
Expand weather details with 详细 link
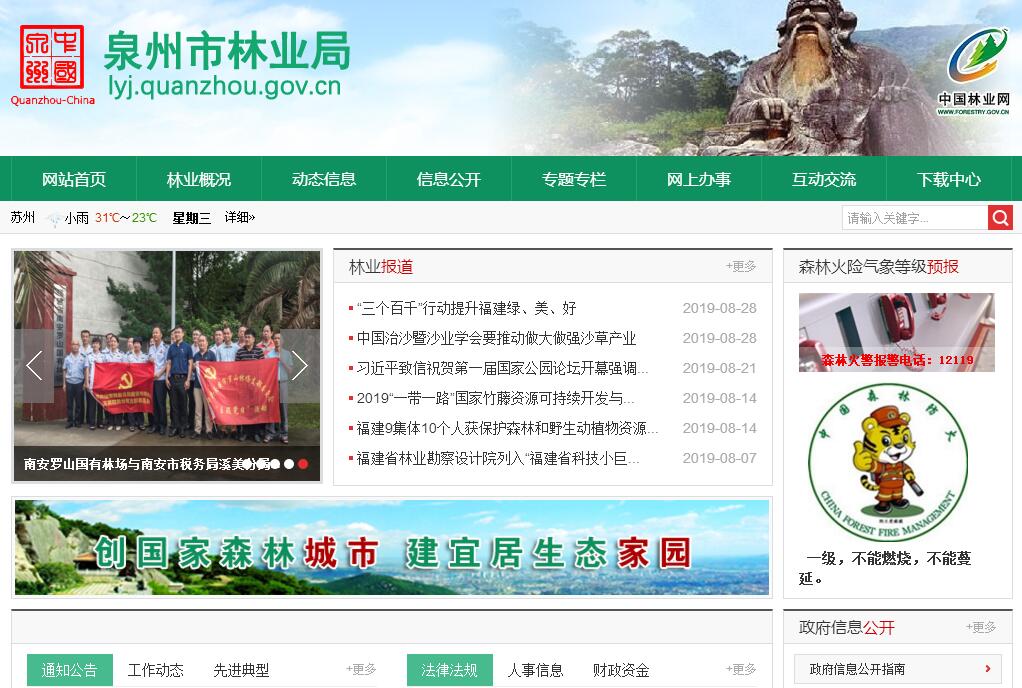tap(239, 218)
